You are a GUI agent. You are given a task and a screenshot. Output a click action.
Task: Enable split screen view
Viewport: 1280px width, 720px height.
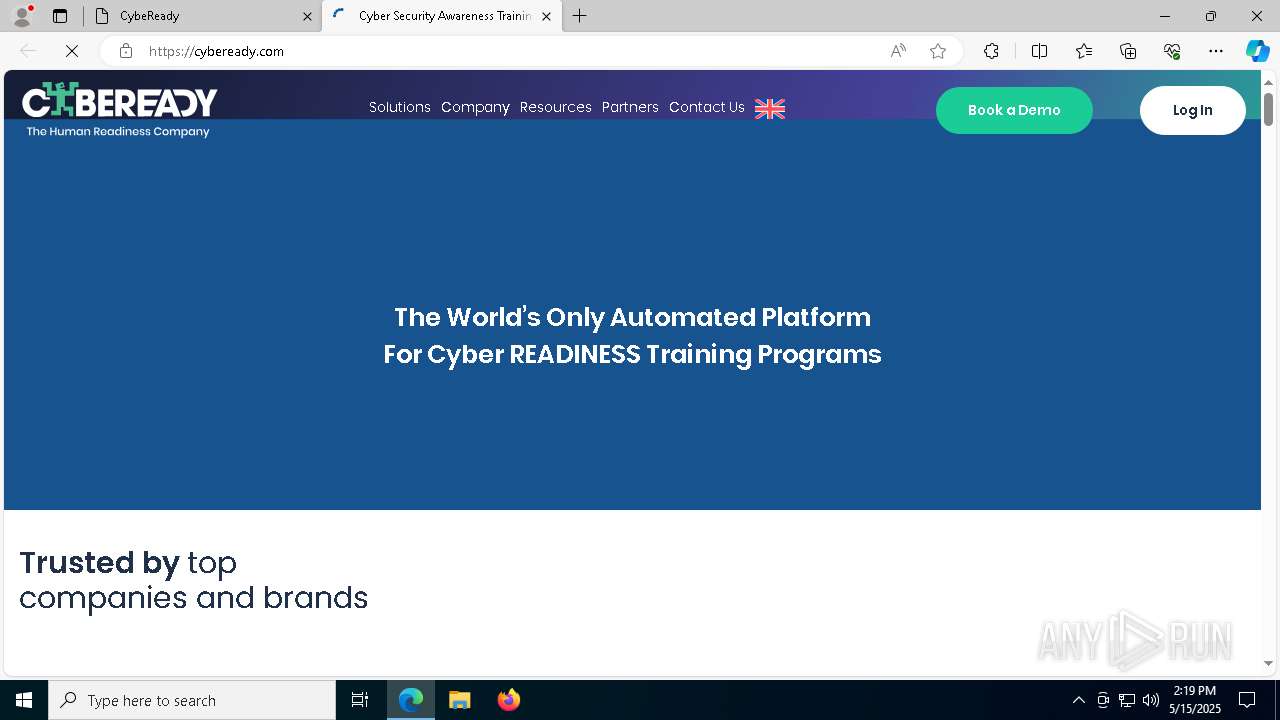(x=1039, y=51)
